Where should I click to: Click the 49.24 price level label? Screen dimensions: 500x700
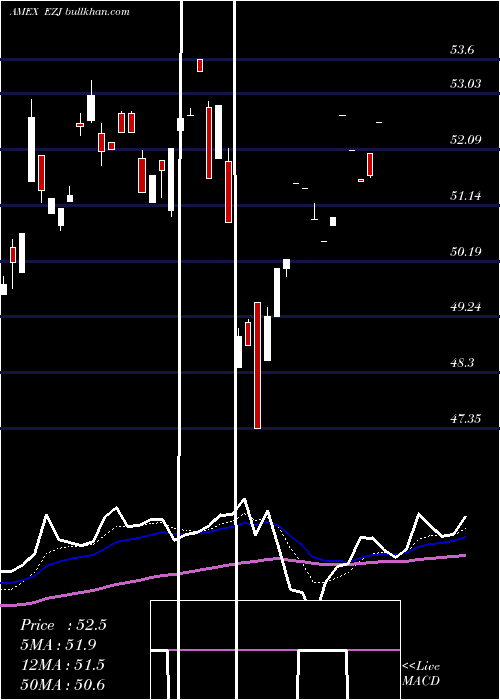coord(466,307)
